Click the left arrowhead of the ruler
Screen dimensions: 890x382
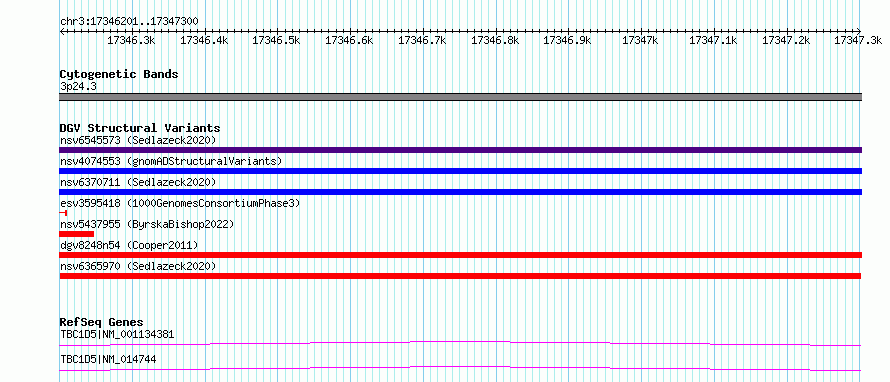click(62, 31)
